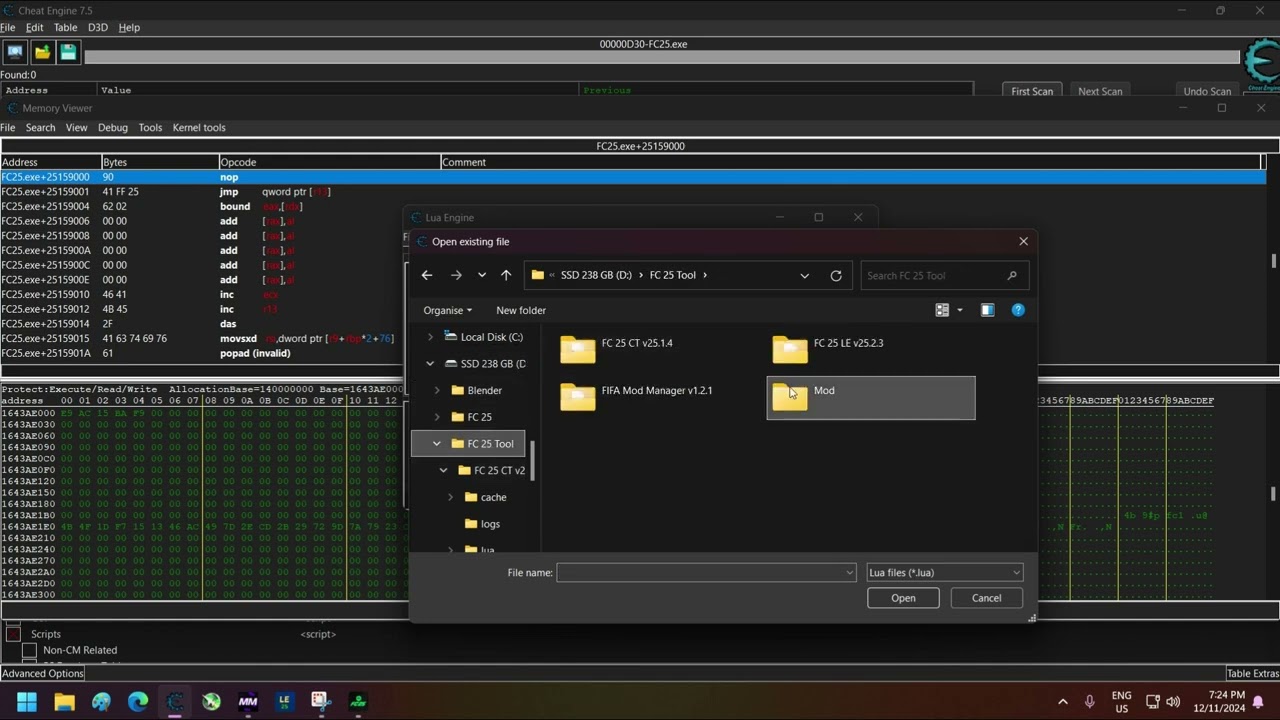
Task: Click the Table Extras button
Action: point(1253,673)
